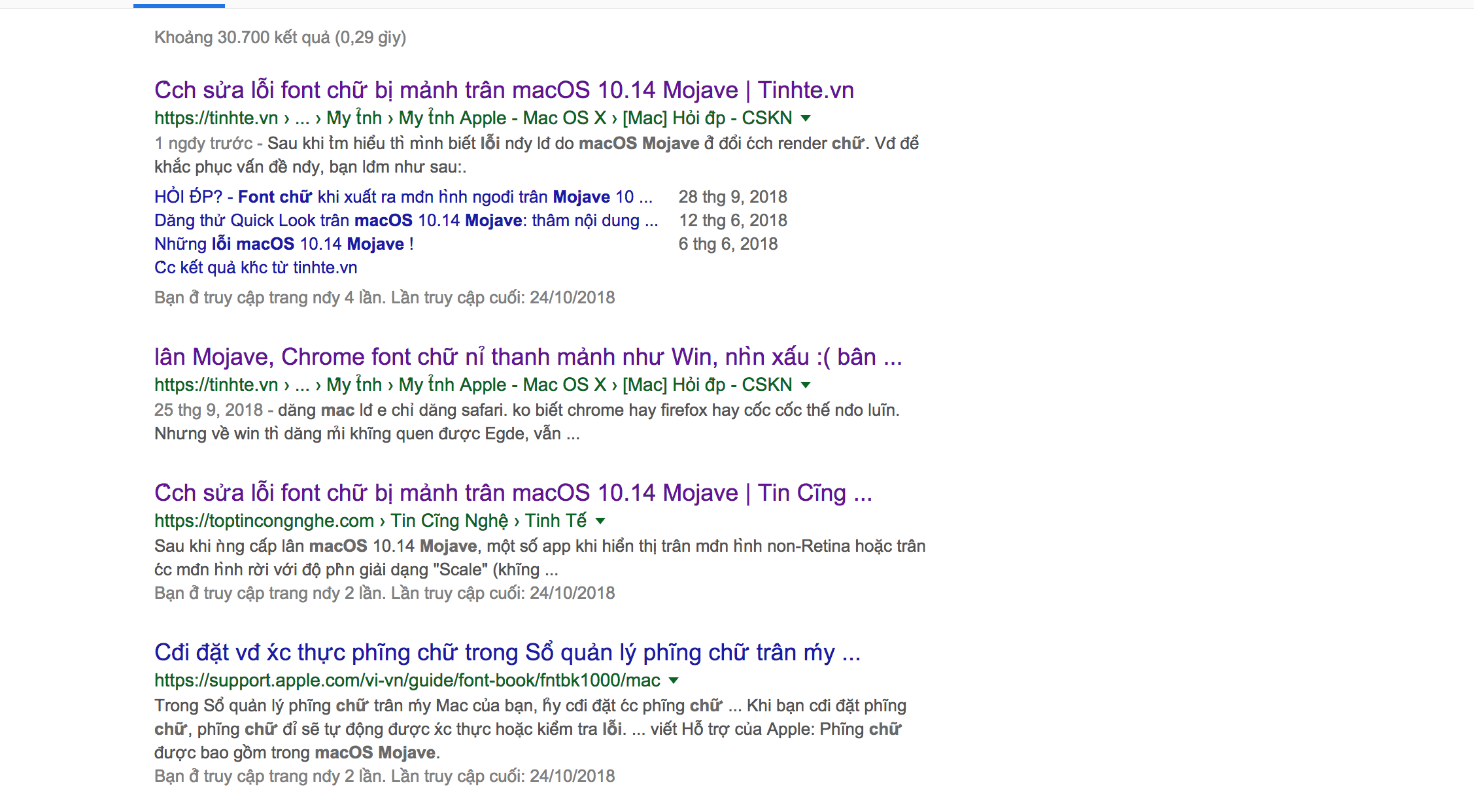Open Apple support Font Book result title
Screen dimensions: 1474x812
pos(507,652)
